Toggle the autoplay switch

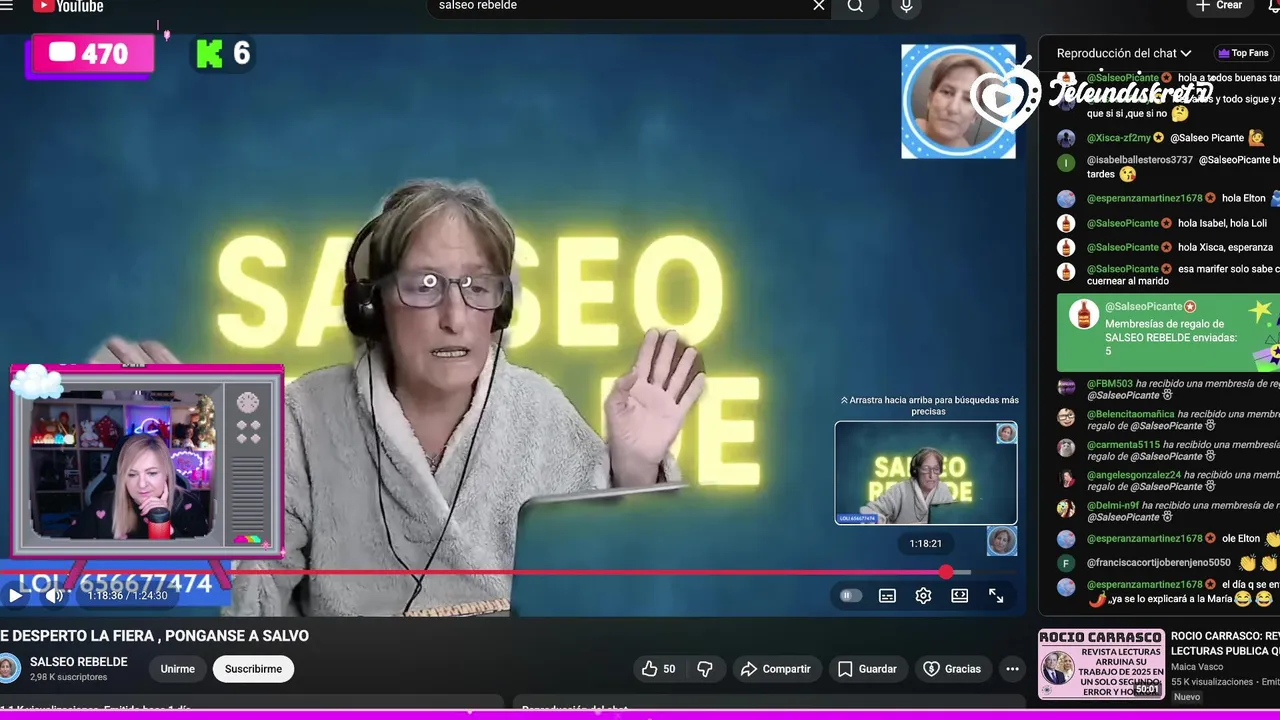coord(851,596)
